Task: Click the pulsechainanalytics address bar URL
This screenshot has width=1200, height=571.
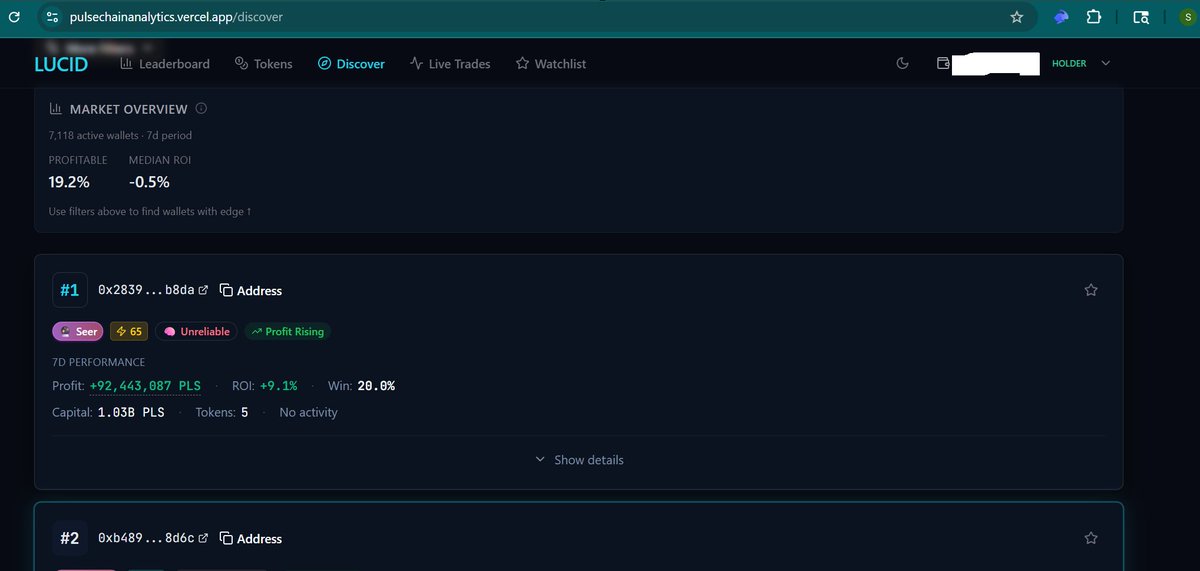Action: tap(177, 17)
